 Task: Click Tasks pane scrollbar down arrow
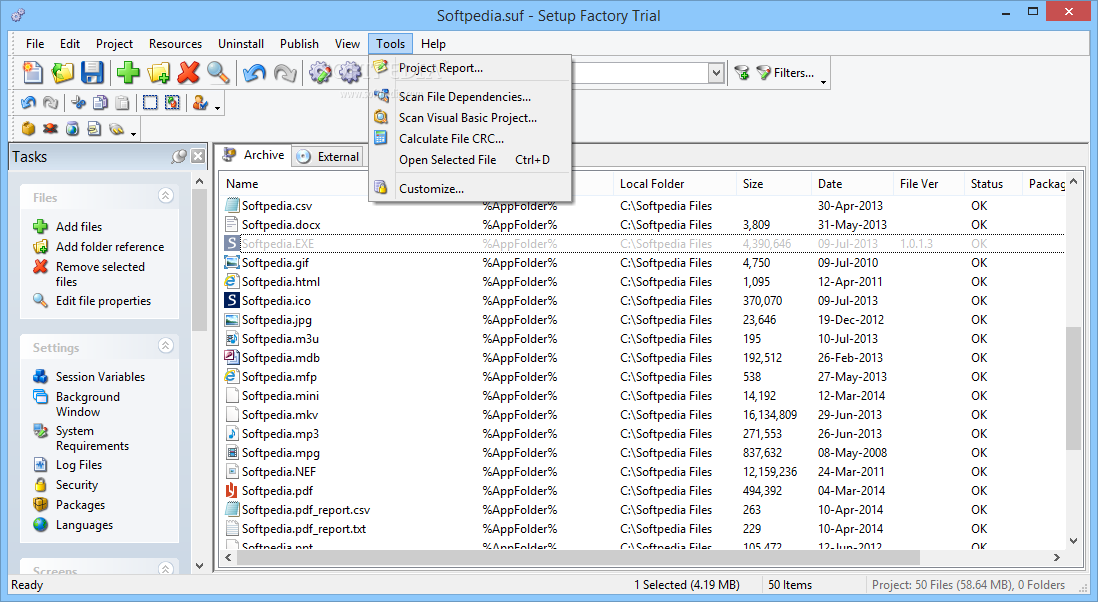point(200,566)
